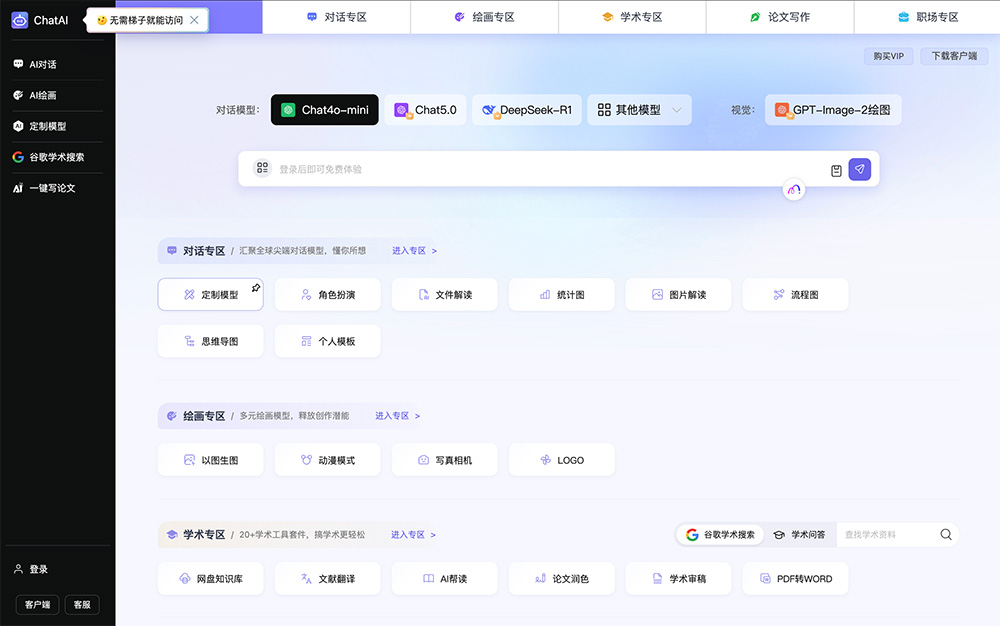Screen dimensions: 1000x626
Task: Click the 客户端 button at sidebar bottom
Action: click(x=38, y=605)
